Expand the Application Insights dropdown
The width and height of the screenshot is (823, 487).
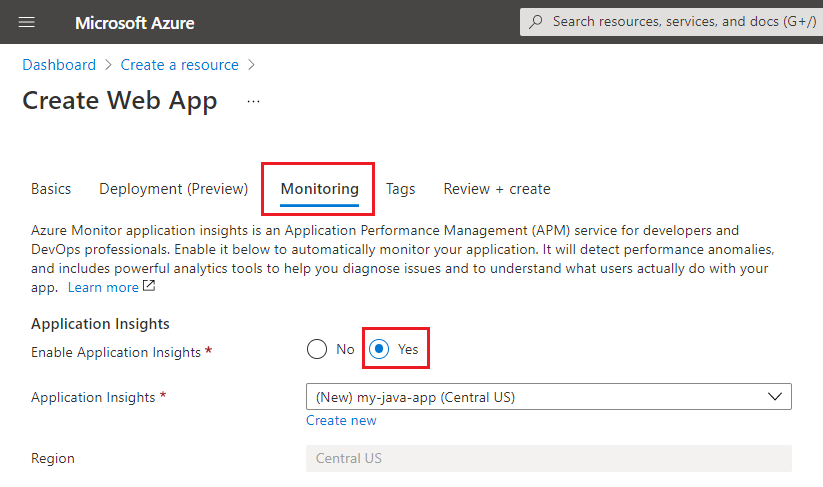click(x=548, y=397)
